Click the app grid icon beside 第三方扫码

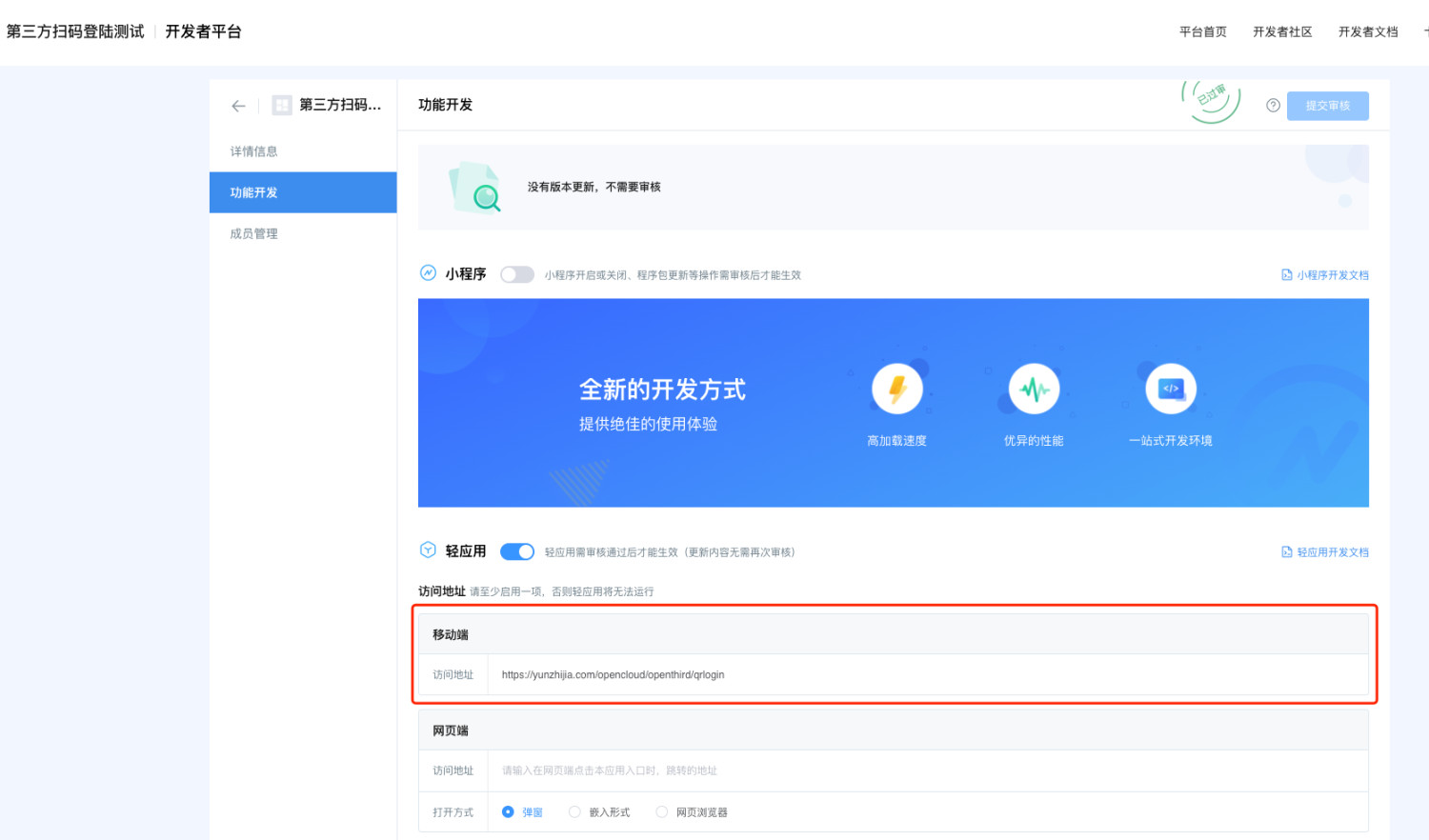282,105
